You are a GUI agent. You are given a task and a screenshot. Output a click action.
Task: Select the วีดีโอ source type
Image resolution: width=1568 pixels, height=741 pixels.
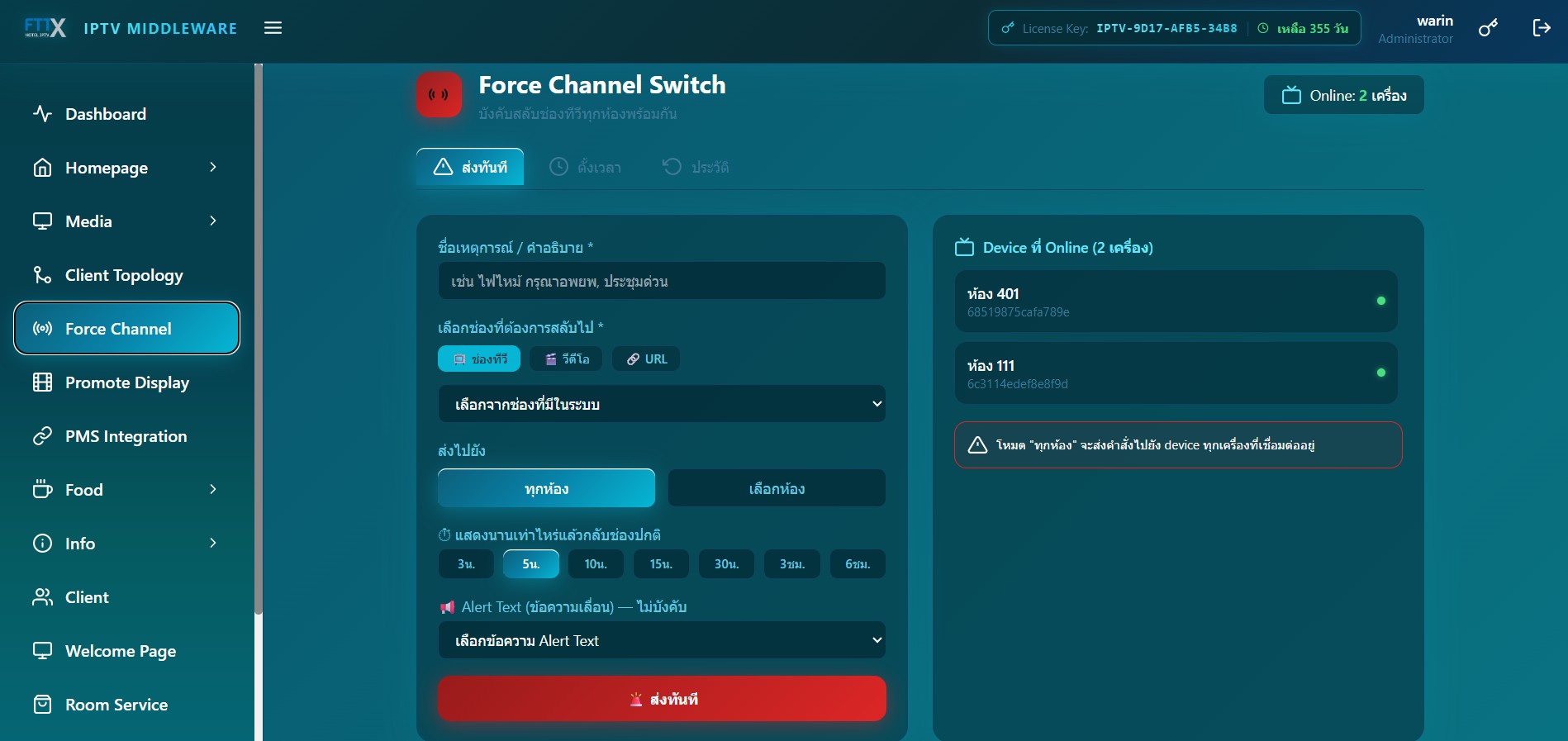[566, 359]
